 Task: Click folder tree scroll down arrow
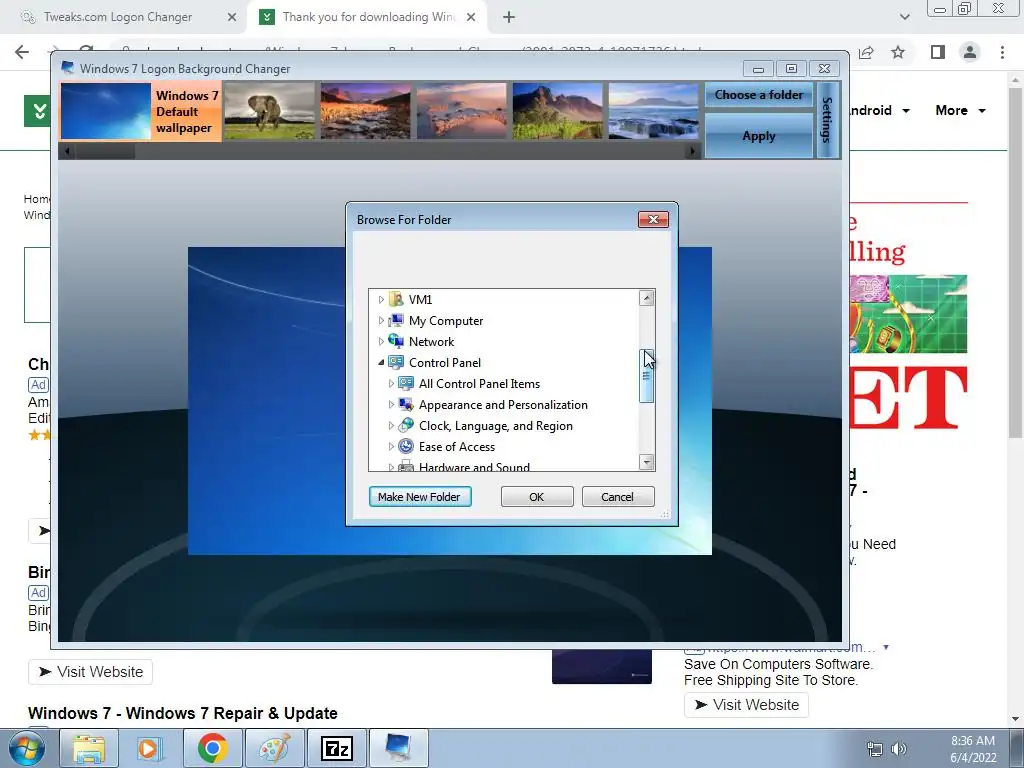(647, 462)
